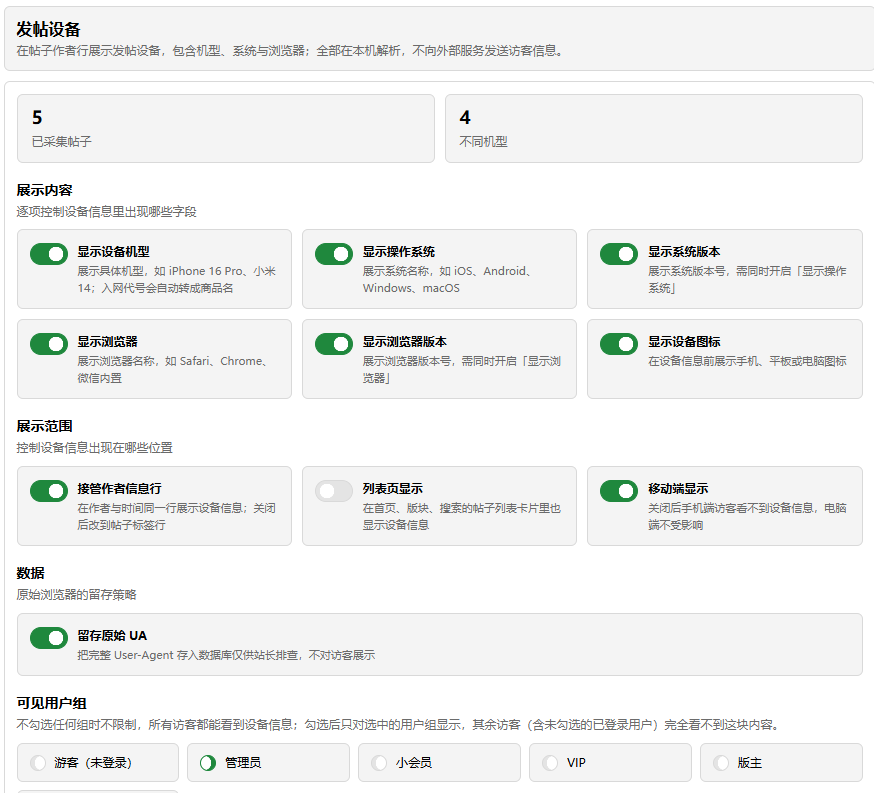
Task: Click the 展示内容 section heading
Action: click(45, 190)
